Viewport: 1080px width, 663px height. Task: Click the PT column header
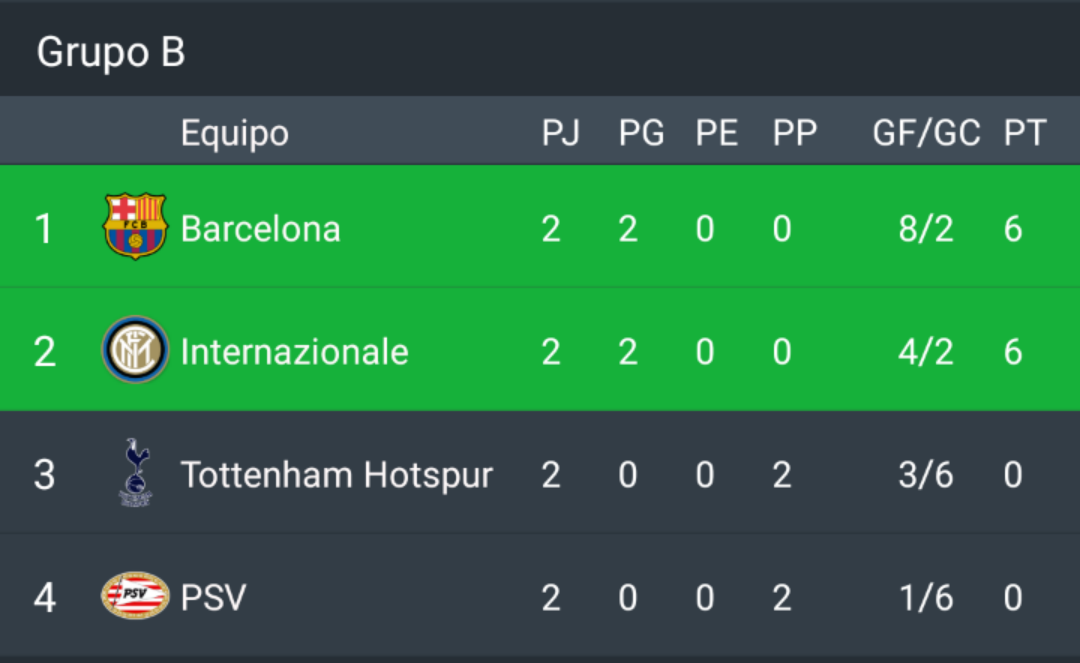(x=1025, y=132)
